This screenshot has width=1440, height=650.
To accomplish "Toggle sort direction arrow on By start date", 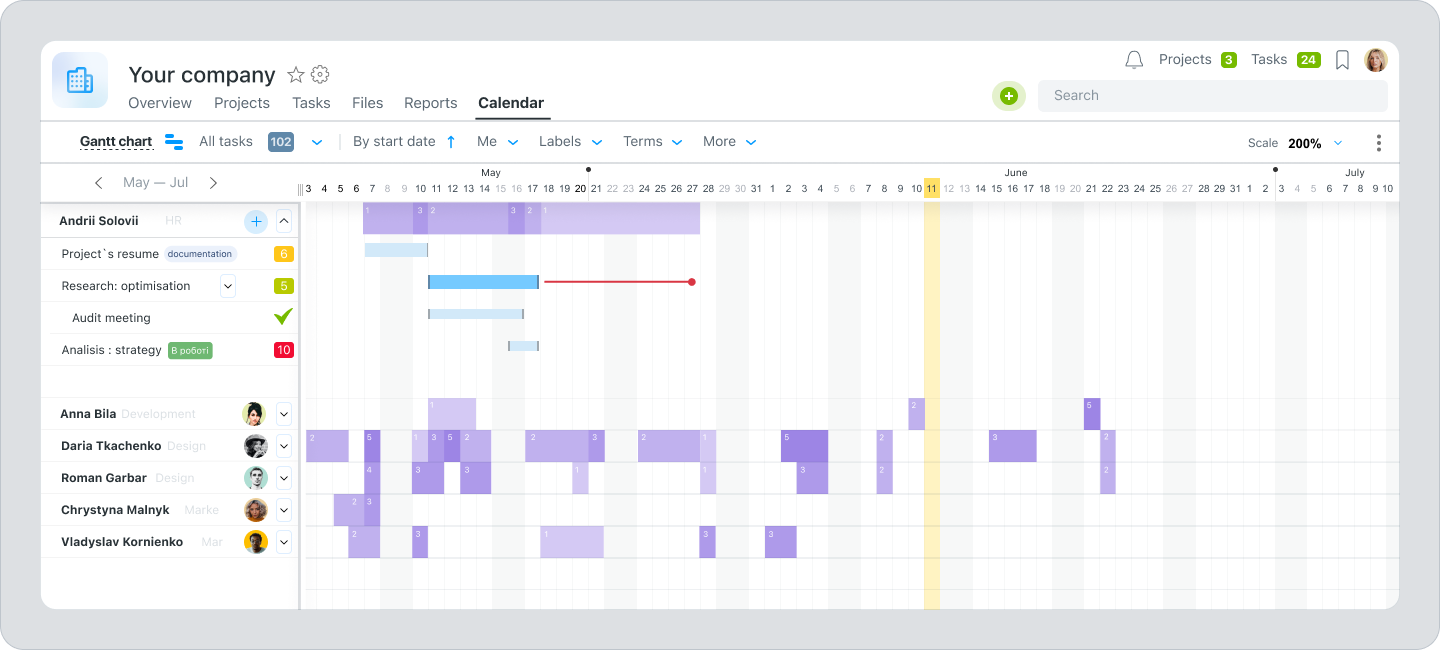I will pyautogui.click(x=452, y=141).
